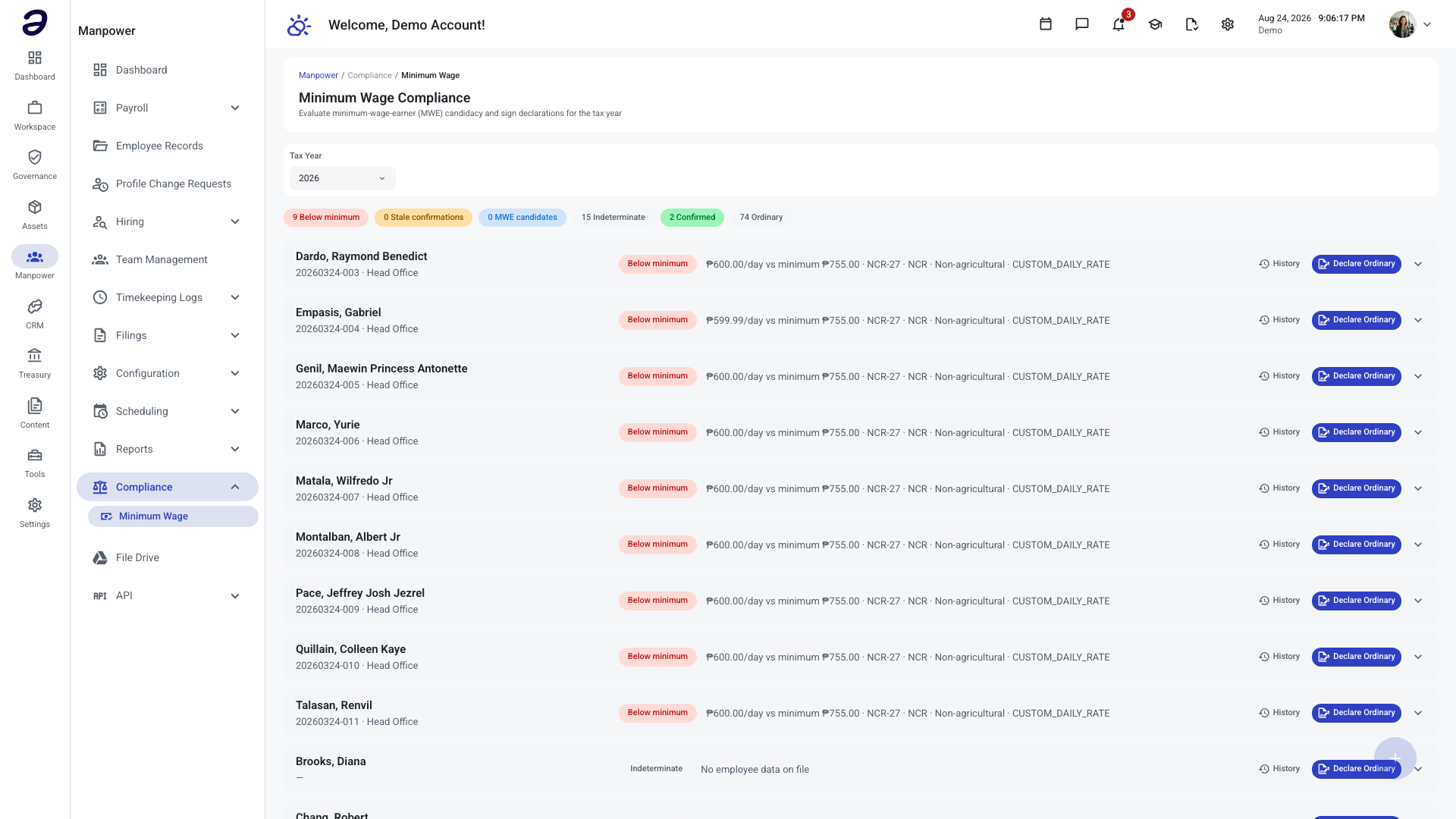Expand Talasan, Renvil row details
Screen dimensions: 1456x819
point(1418,713)
